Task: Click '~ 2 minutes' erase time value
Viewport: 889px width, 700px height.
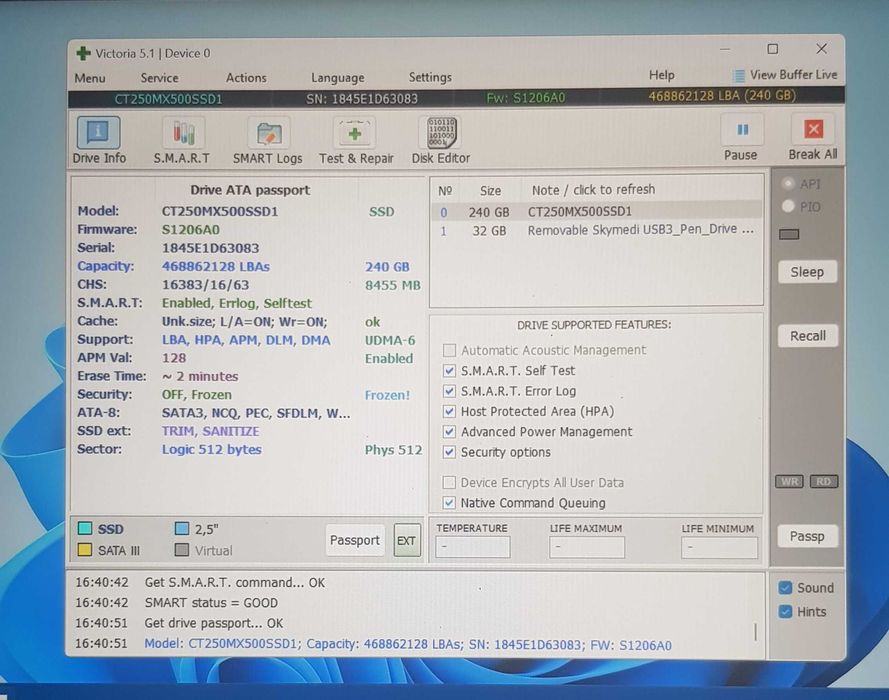Action: click(x=200, y=376)
